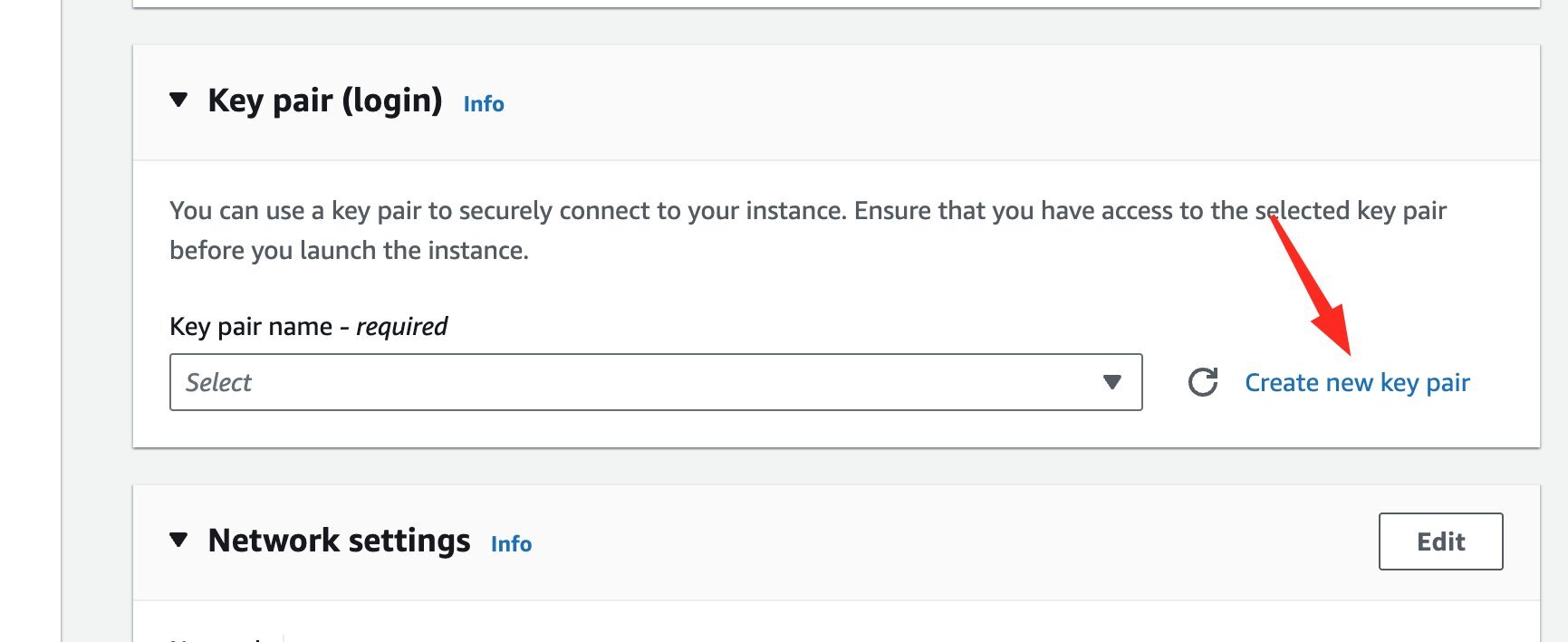
Task: Open the Key pair name dropdown caret
Action: (1112, 382)
